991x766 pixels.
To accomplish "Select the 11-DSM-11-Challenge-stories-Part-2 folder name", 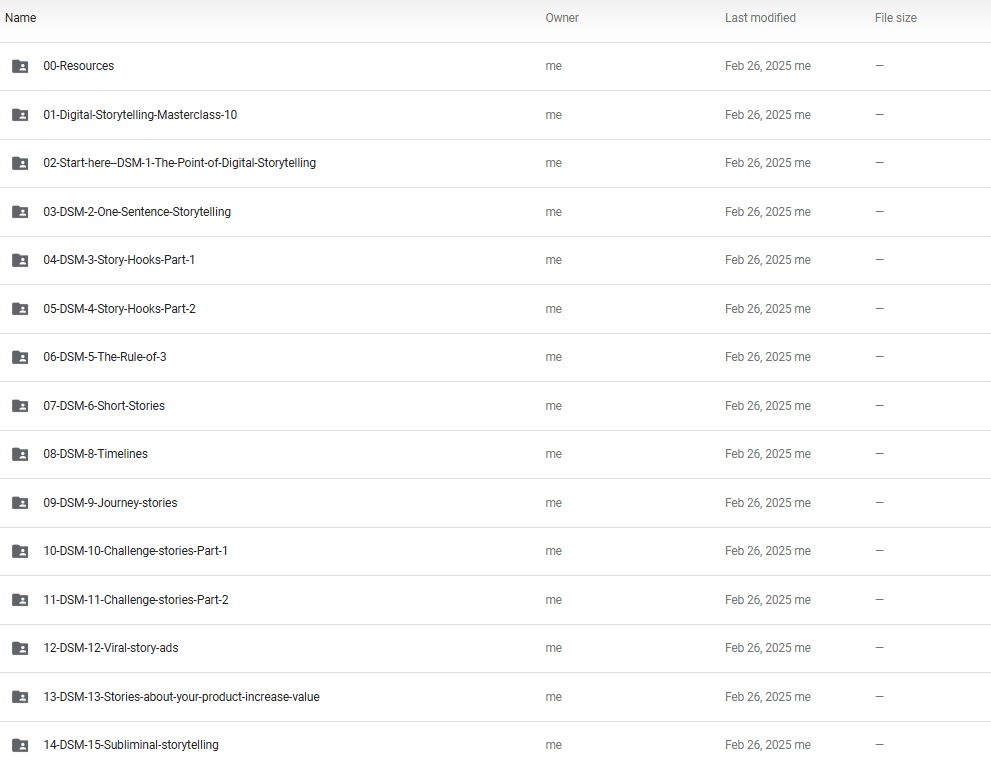I will tap(136, 599).
